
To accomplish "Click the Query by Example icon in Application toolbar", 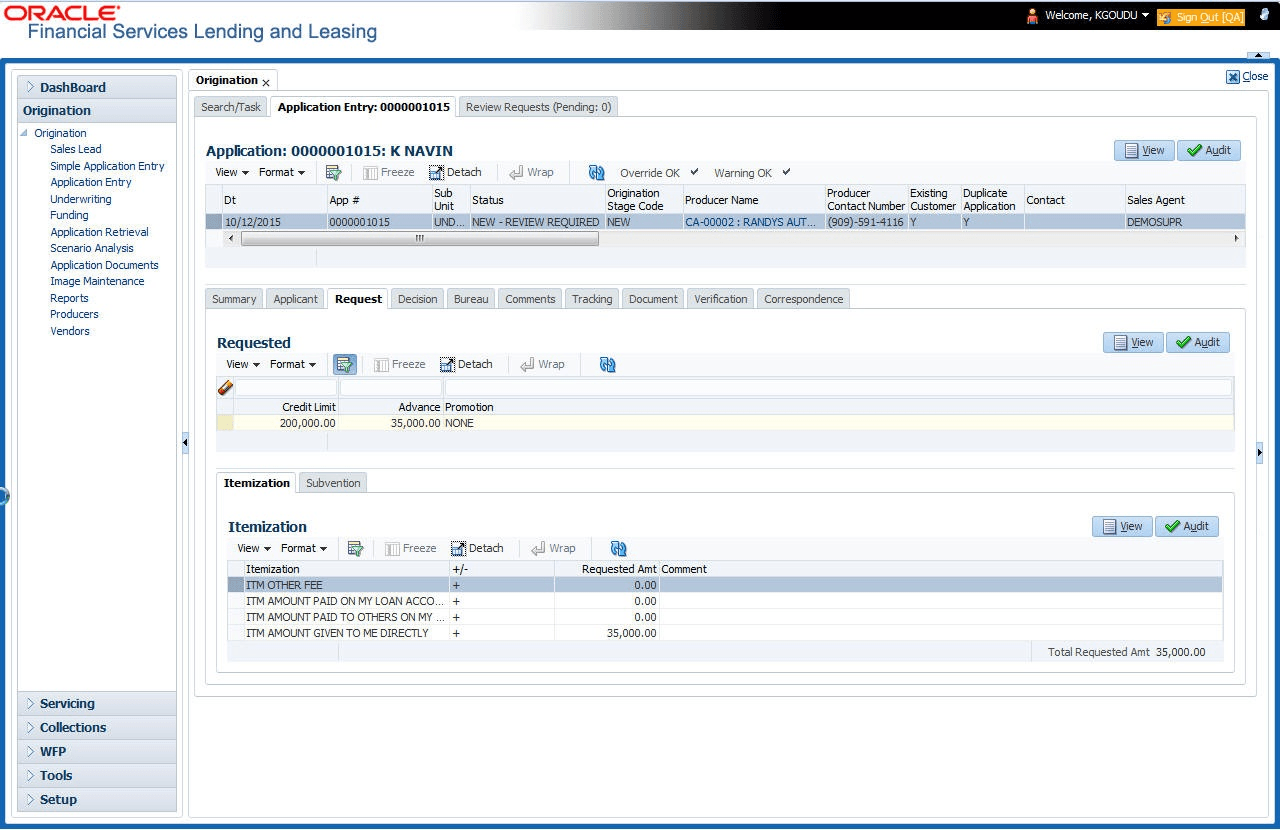I will click(334, 172).
